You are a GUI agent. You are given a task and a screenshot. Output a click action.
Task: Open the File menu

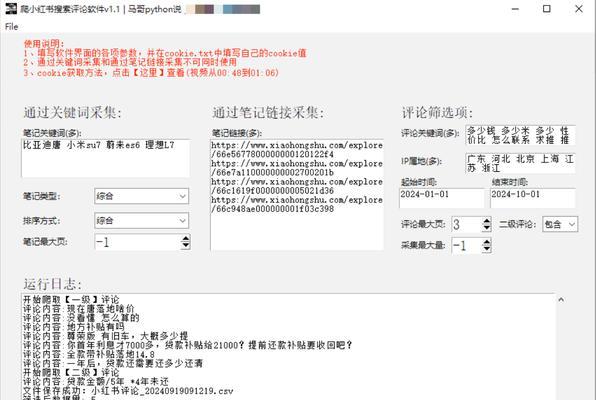click(11, 27)
